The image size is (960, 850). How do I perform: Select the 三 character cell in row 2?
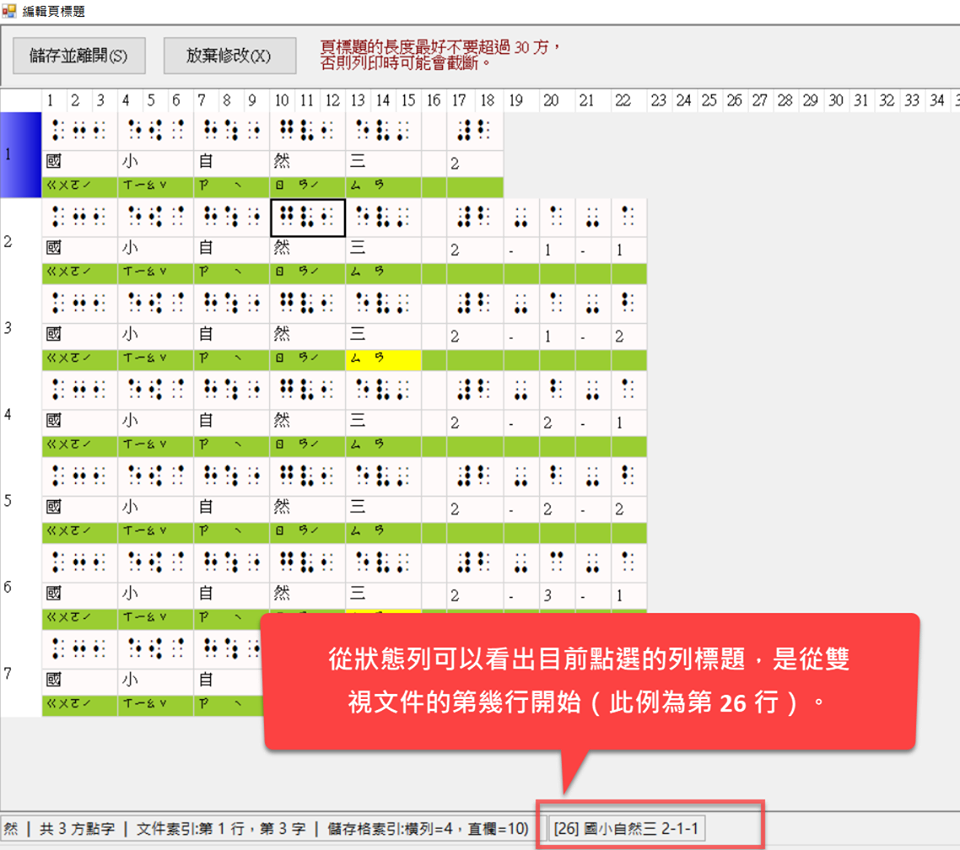(383, 250)
